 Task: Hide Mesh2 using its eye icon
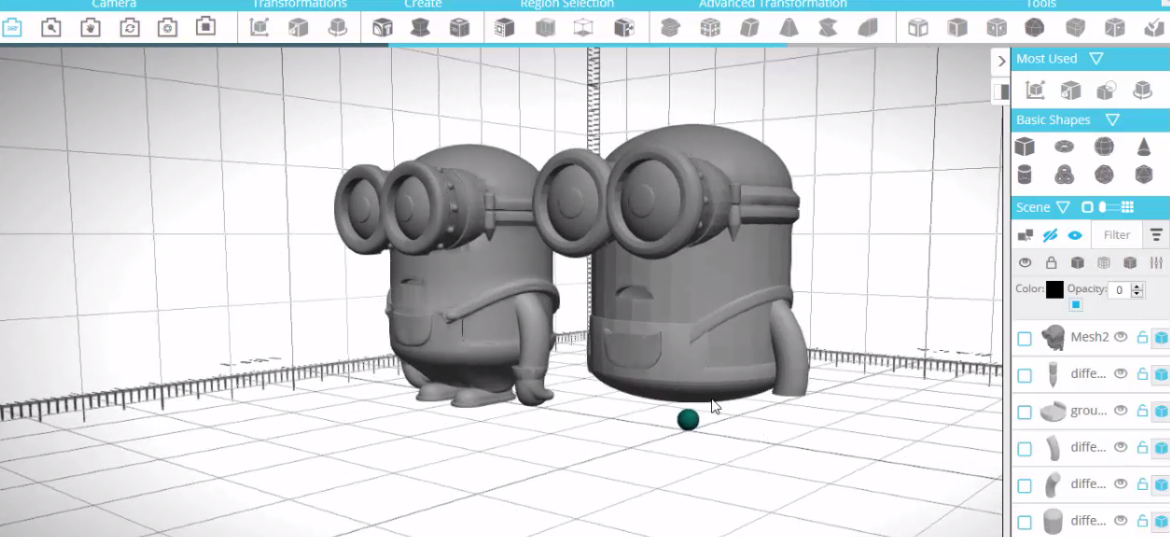(x=1120, y=337)
